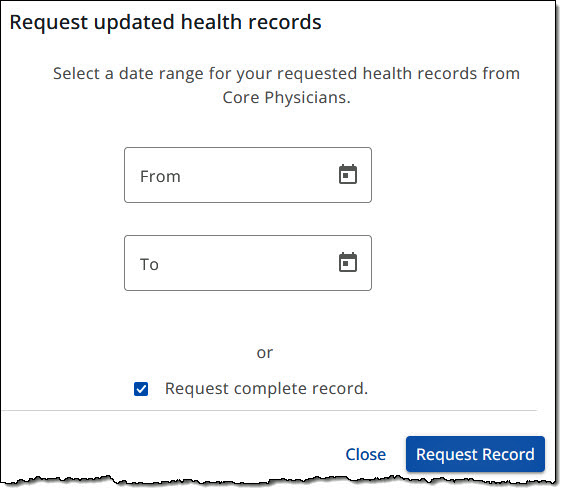Screen dimensions: 564x492
Task: Click the Core Physicians instruction text
Action: click(286, 85)
